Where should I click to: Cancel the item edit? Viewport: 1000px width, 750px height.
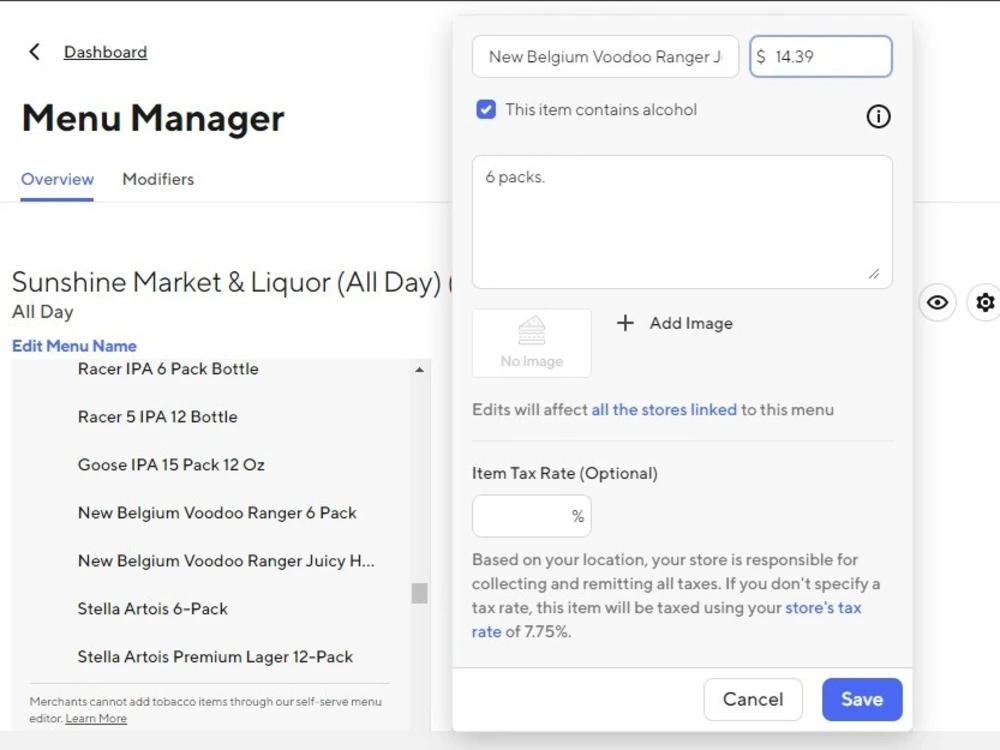point(753,700)
